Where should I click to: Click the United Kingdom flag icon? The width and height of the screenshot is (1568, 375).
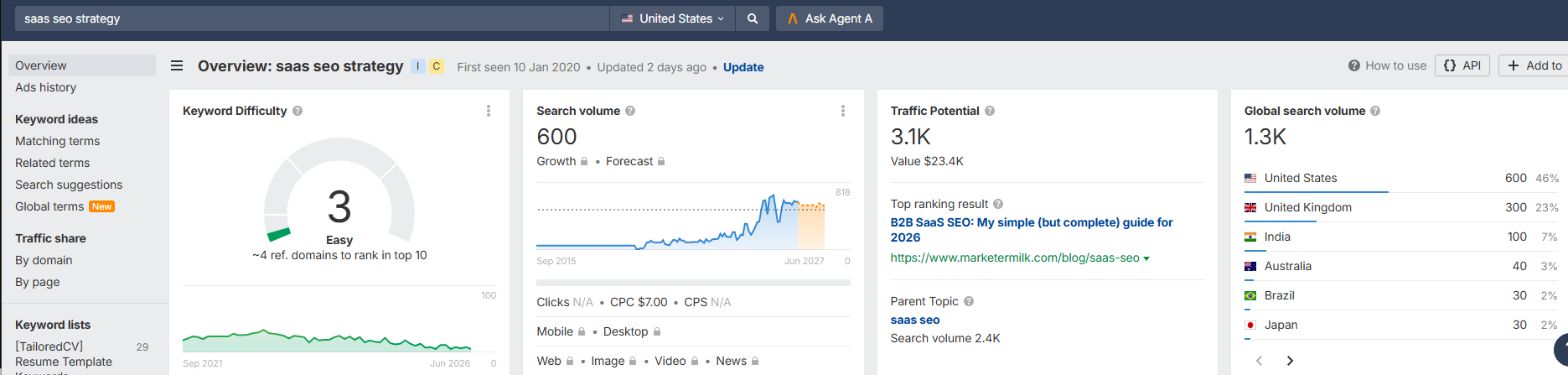coord(1250,207)
